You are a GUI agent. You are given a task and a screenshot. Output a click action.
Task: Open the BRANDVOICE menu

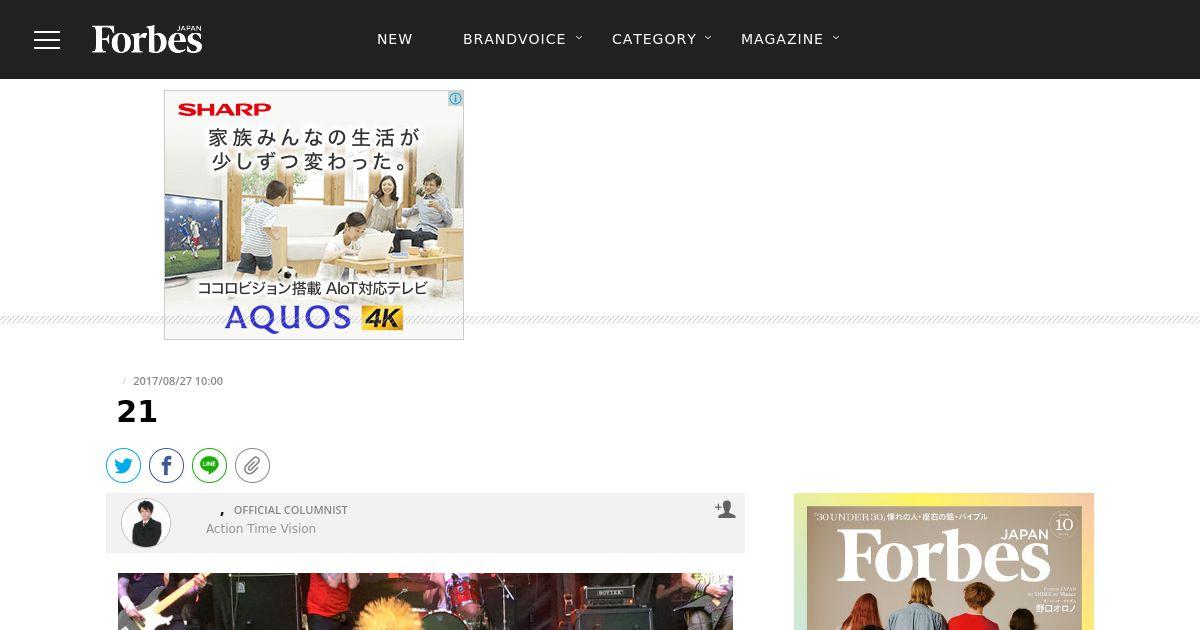pyautogui.click(x=514, y=39)
